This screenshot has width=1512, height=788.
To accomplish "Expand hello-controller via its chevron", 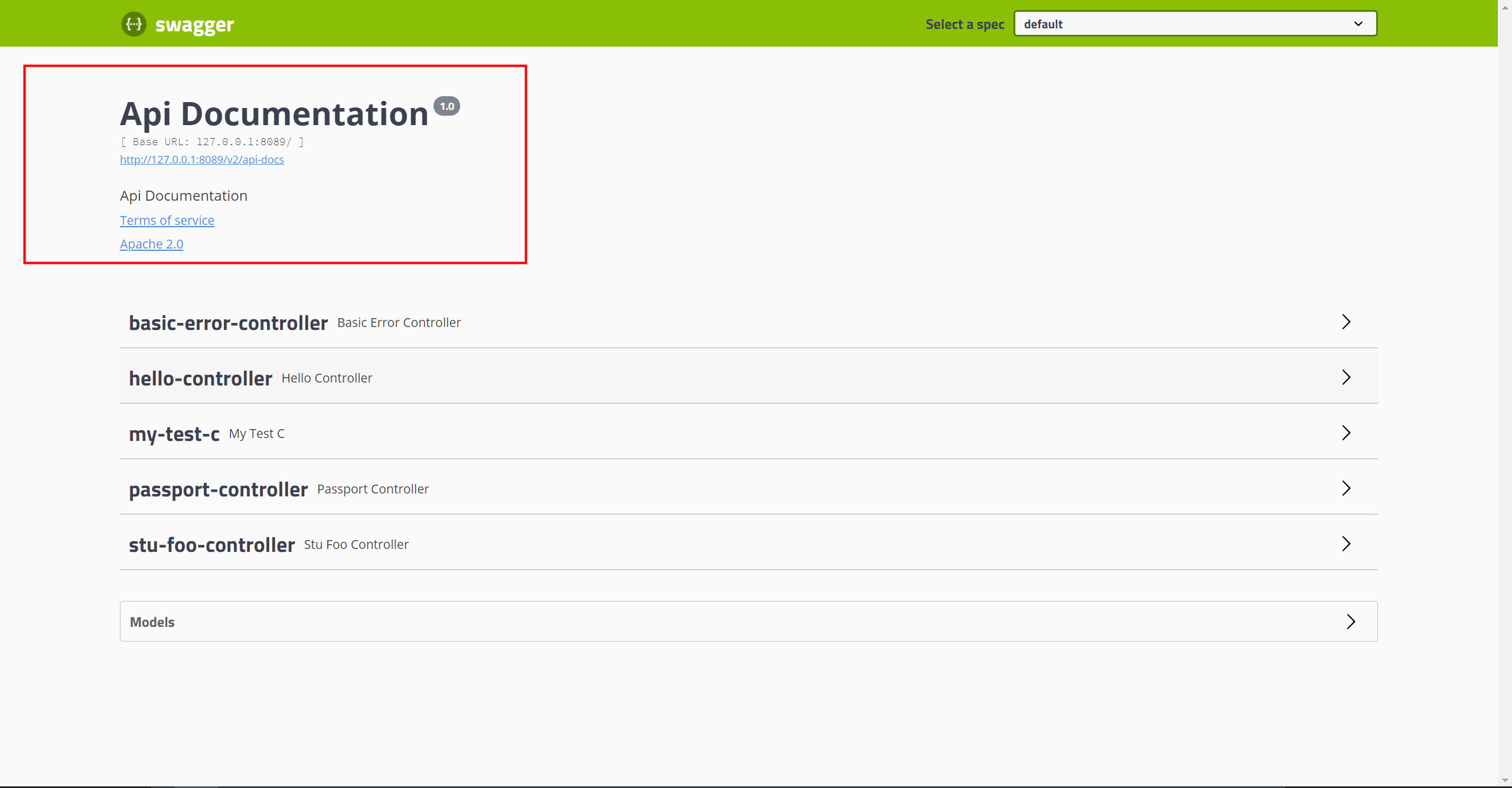I will point(1346,378).
